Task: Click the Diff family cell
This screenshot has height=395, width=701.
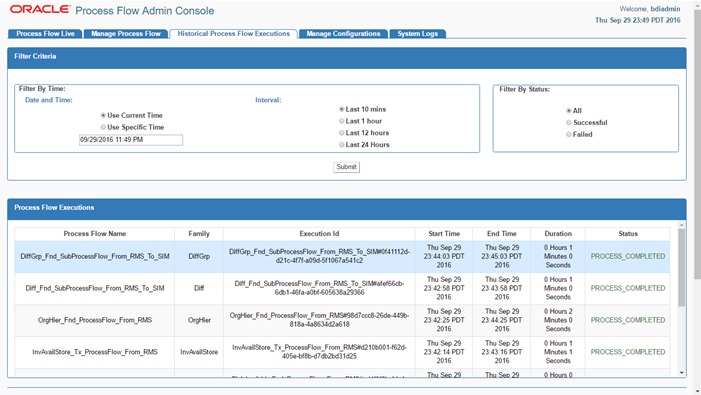Action: [199, 288]
